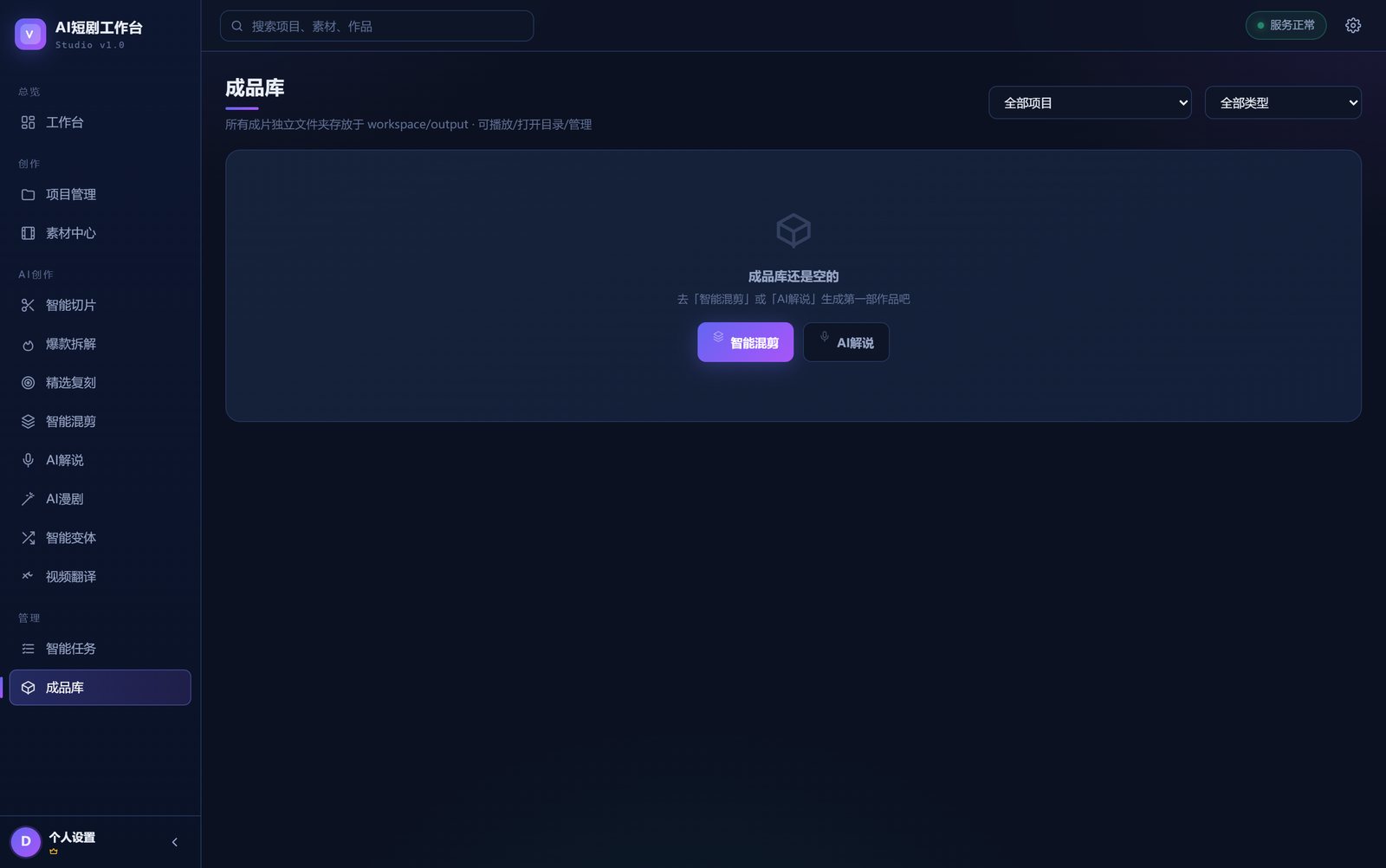The image size is (1386, 868).
Task: Click the empty state cube illustration
Action: pyautogui.click(x=793, y=230)
